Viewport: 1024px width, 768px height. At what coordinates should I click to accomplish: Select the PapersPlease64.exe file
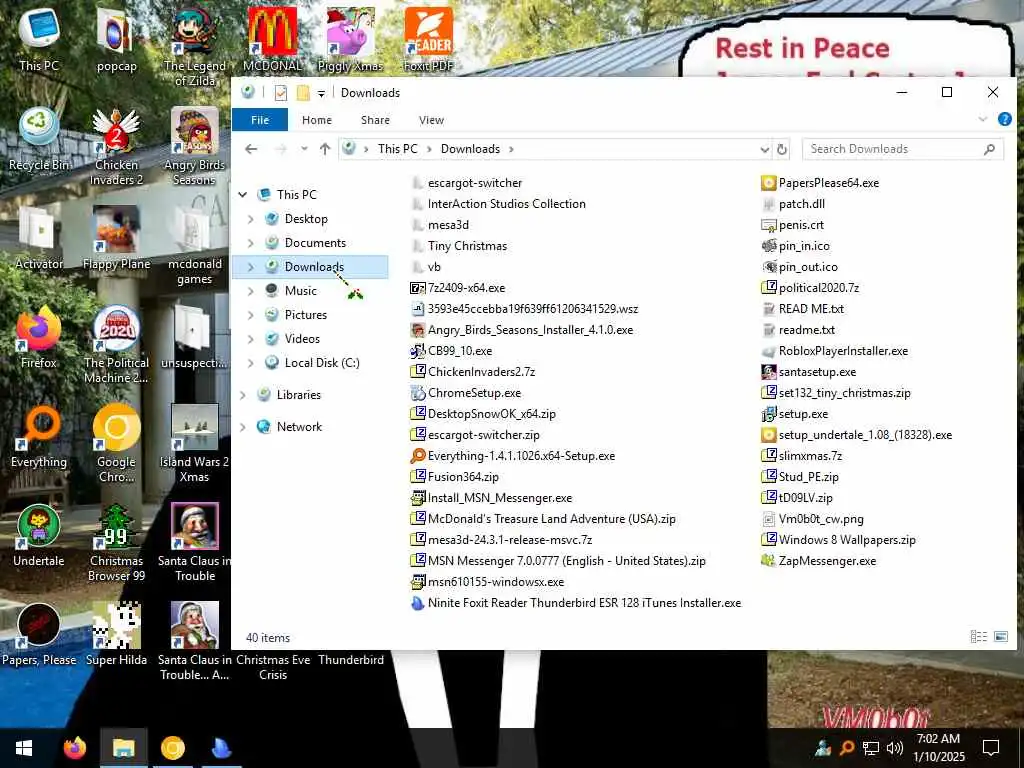820,183
